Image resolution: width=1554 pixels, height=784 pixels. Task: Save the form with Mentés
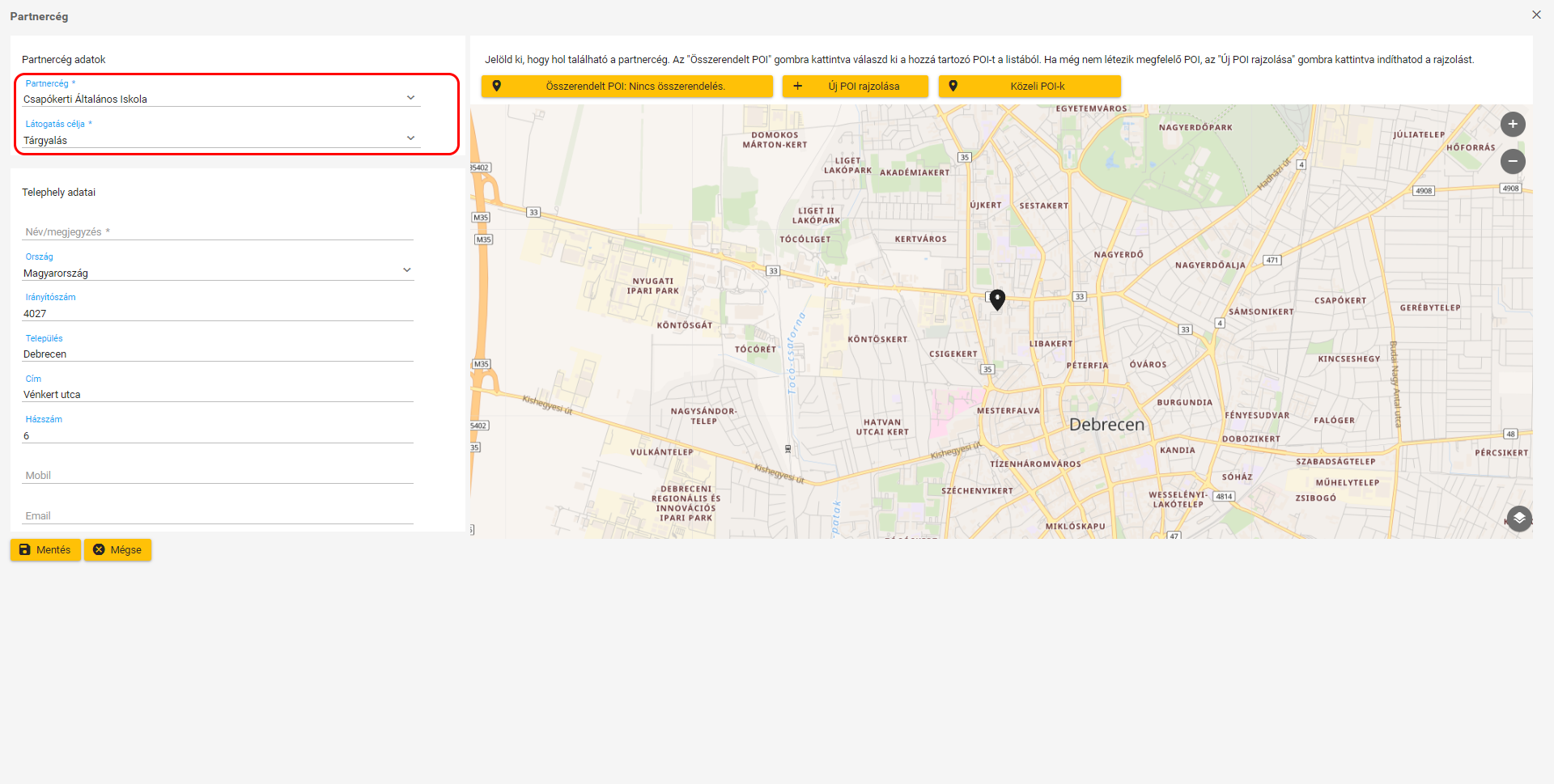[45, 550]
